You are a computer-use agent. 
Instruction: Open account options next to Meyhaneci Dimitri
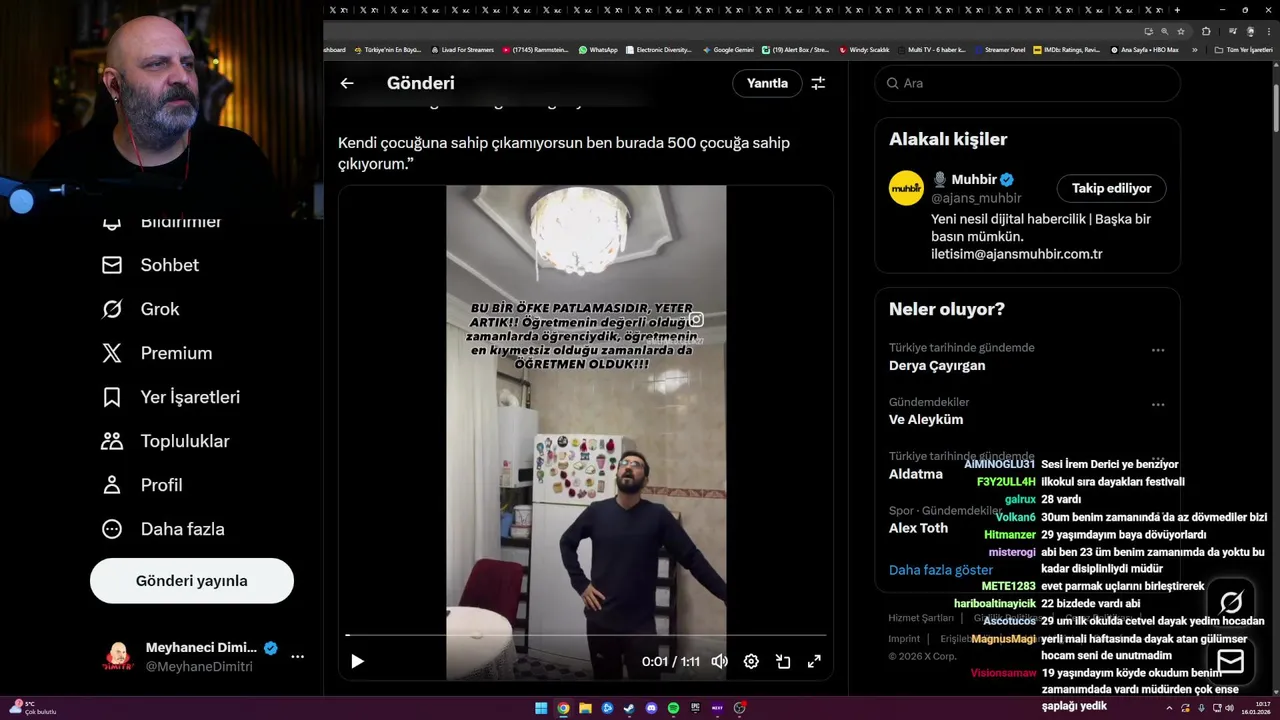click(297, 657)
